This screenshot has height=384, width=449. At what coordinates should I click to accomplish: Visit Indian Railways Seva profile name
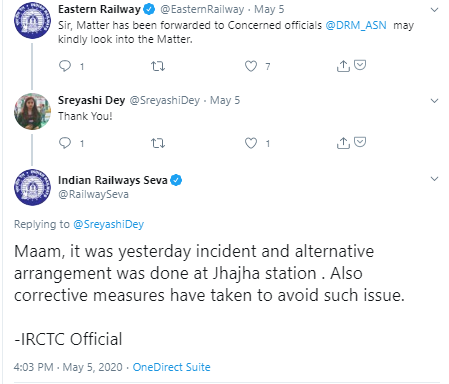113,180
